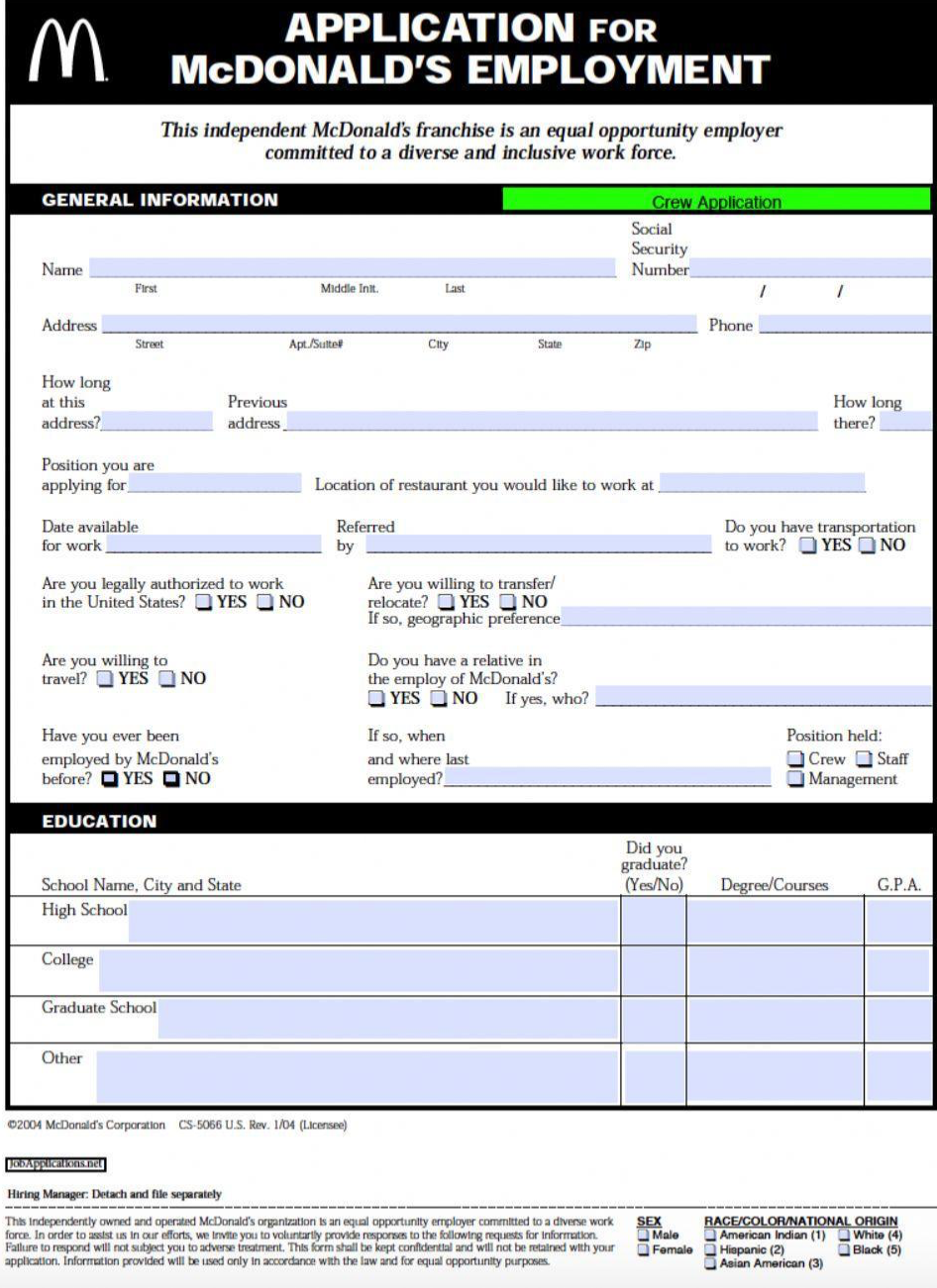
Task: Click the College Degree/Courses field
Action: coord(775,971)
